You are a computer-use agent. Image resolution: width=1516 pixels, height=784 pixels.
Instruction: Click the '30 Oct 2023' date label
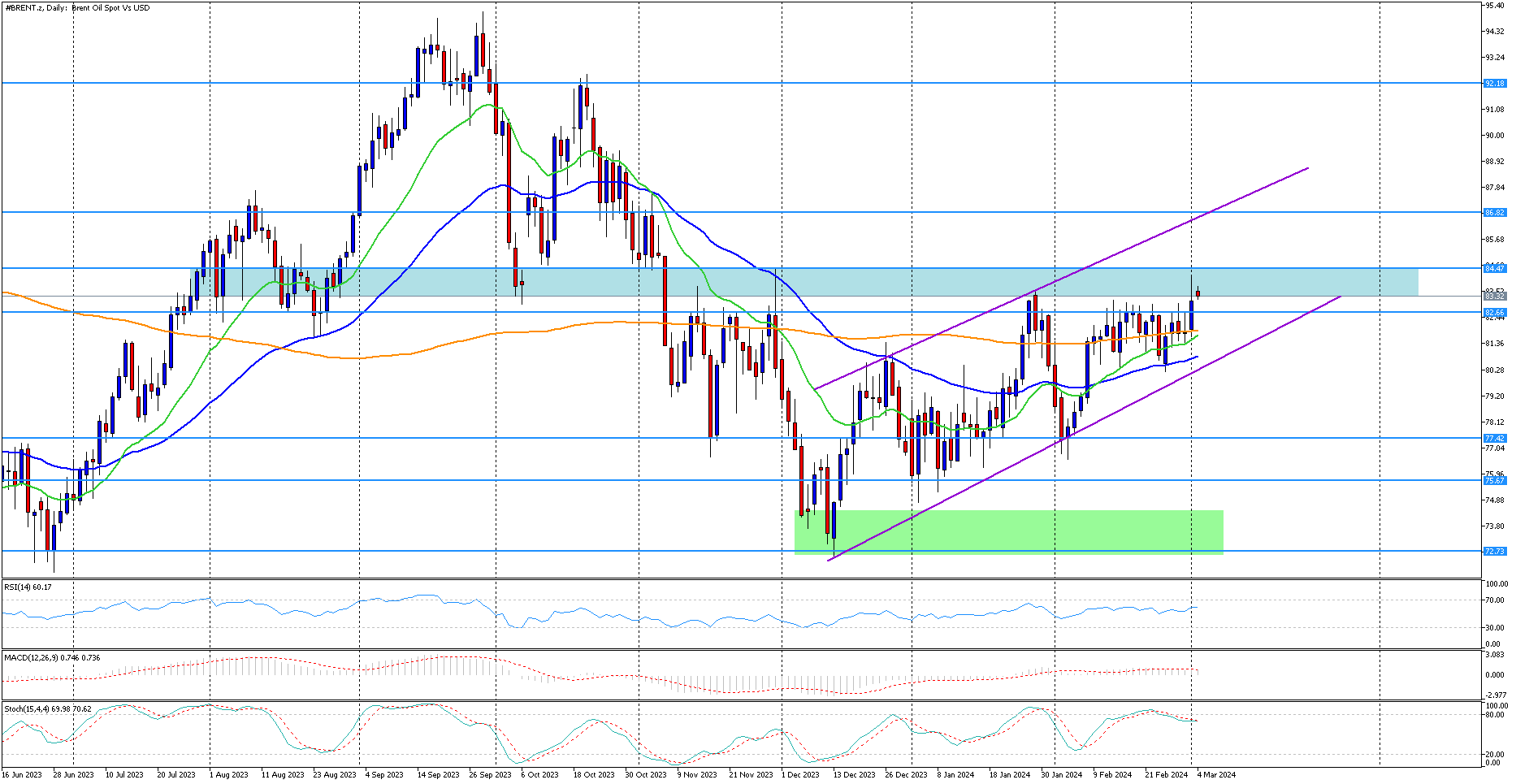coord(646,775)
